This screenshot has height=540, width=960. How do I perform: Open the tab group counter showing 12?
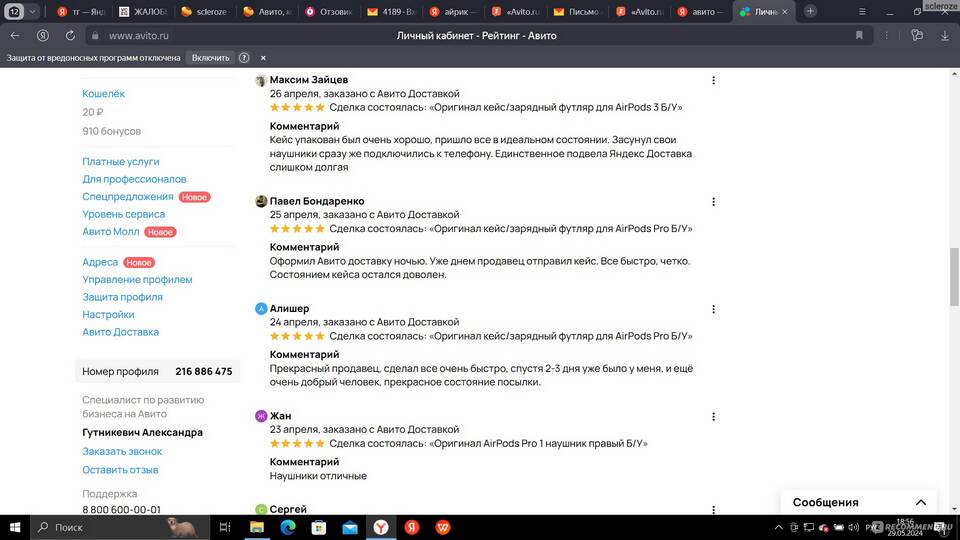[x=14, y=12]
